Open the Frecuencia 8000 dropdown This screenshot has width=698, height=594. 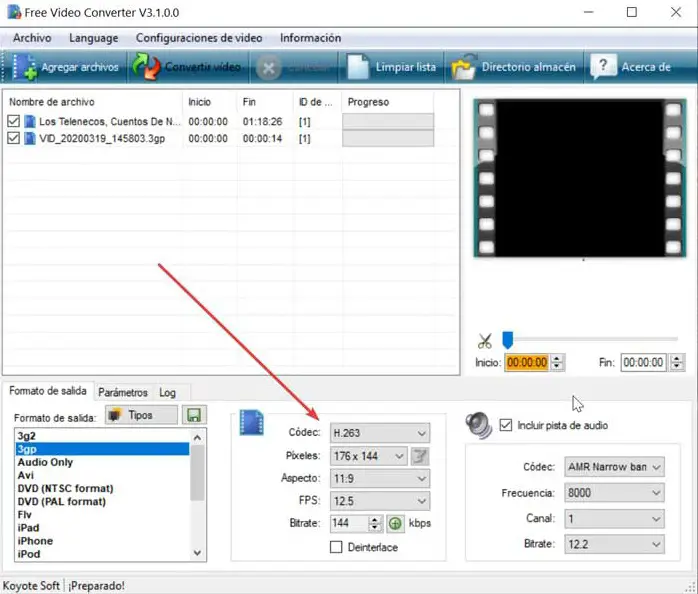click(614, 493)
